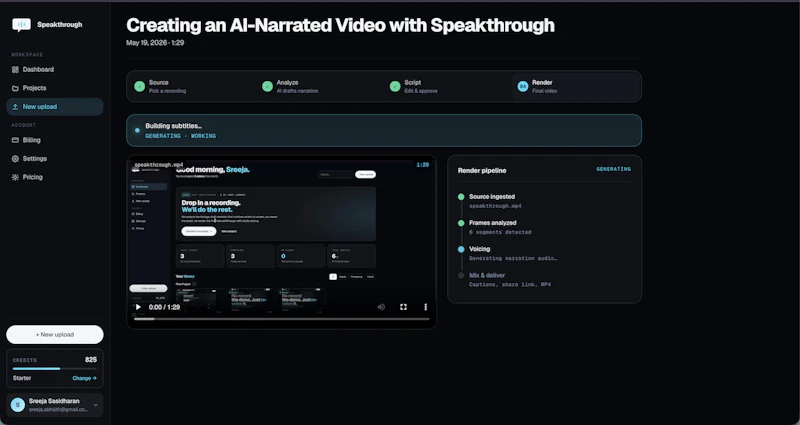Click the Settings gear icon

15,159
